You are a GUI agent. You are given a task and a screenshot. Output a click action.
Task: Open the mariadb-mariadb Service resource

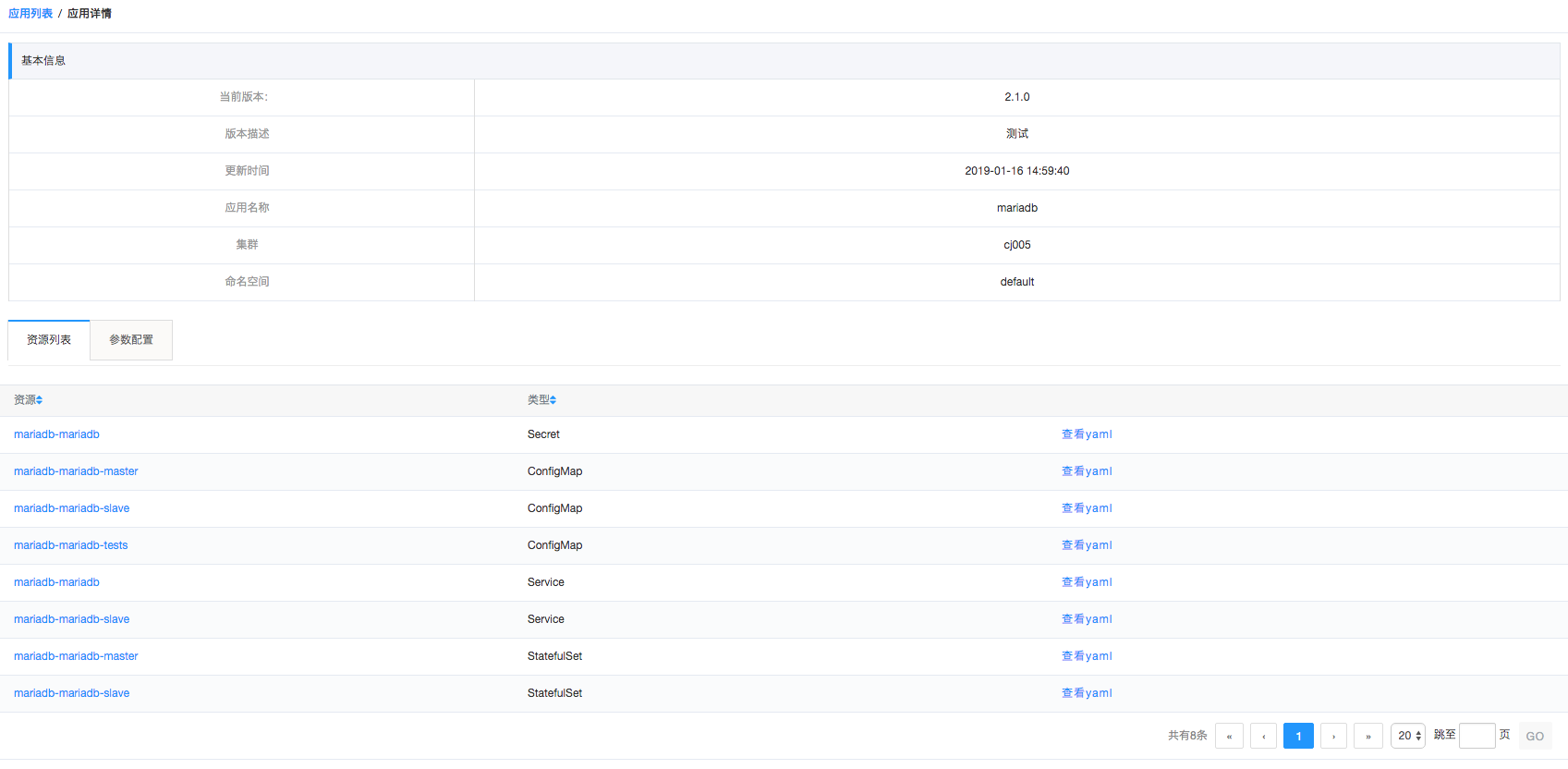tap(56, 582)
